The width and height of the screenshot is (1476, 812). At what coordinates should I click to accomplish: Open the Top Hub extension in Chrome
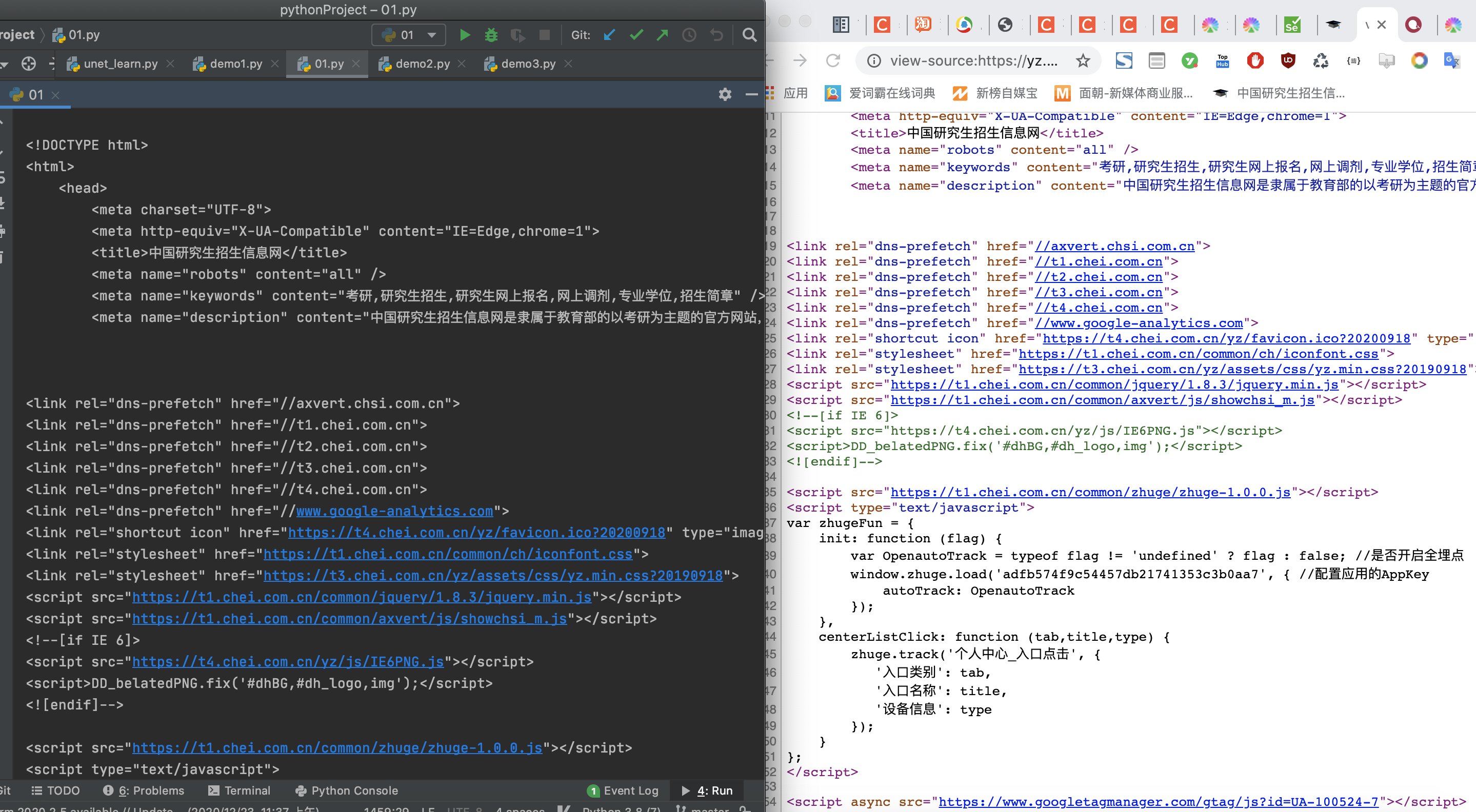(1222, 60)
